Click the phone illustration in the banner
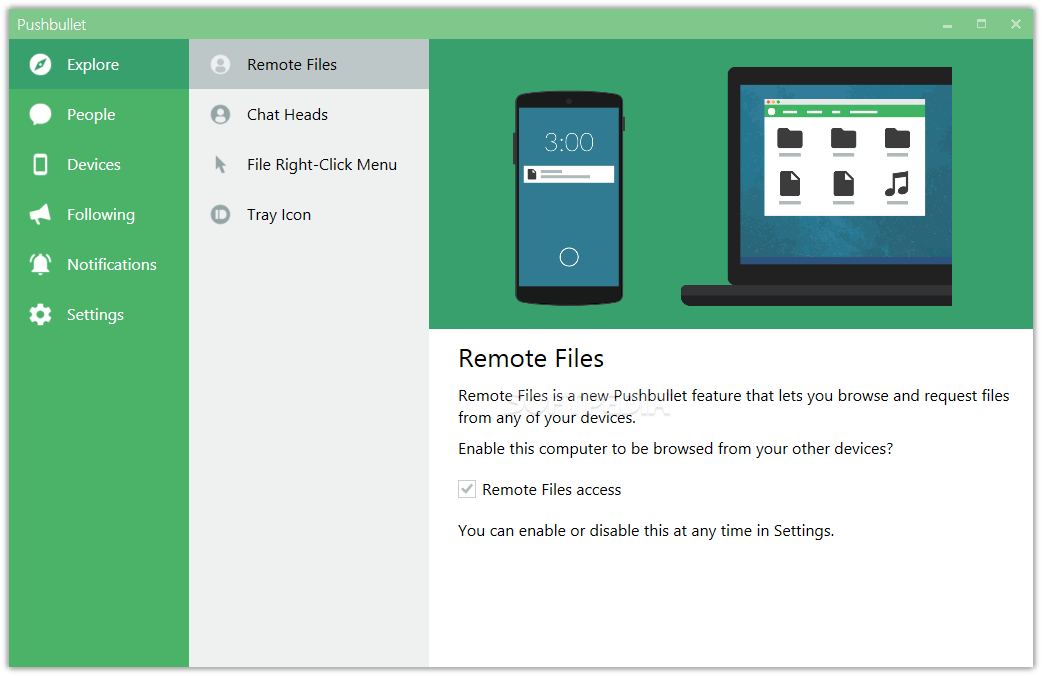The height and width of the screenshot is (676, 1042). (x=569, y=198)
